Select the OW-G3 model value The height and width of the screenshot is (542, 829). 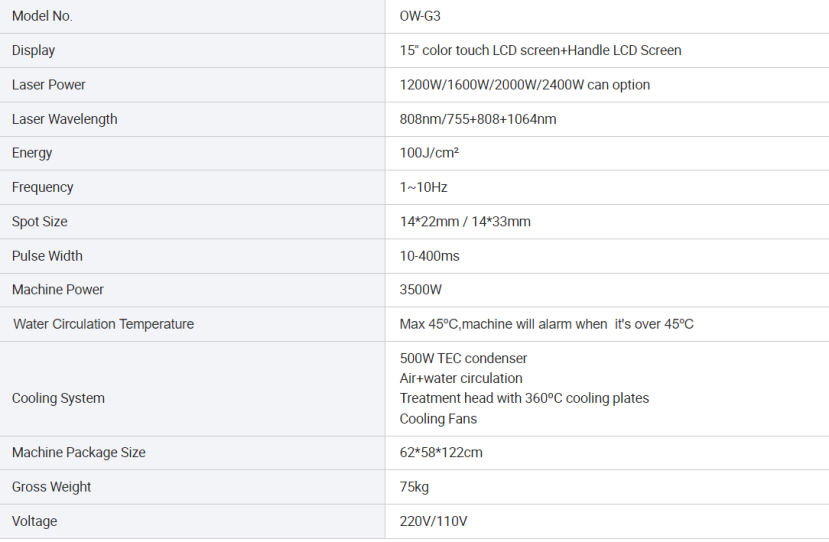[x=420, y=16]
